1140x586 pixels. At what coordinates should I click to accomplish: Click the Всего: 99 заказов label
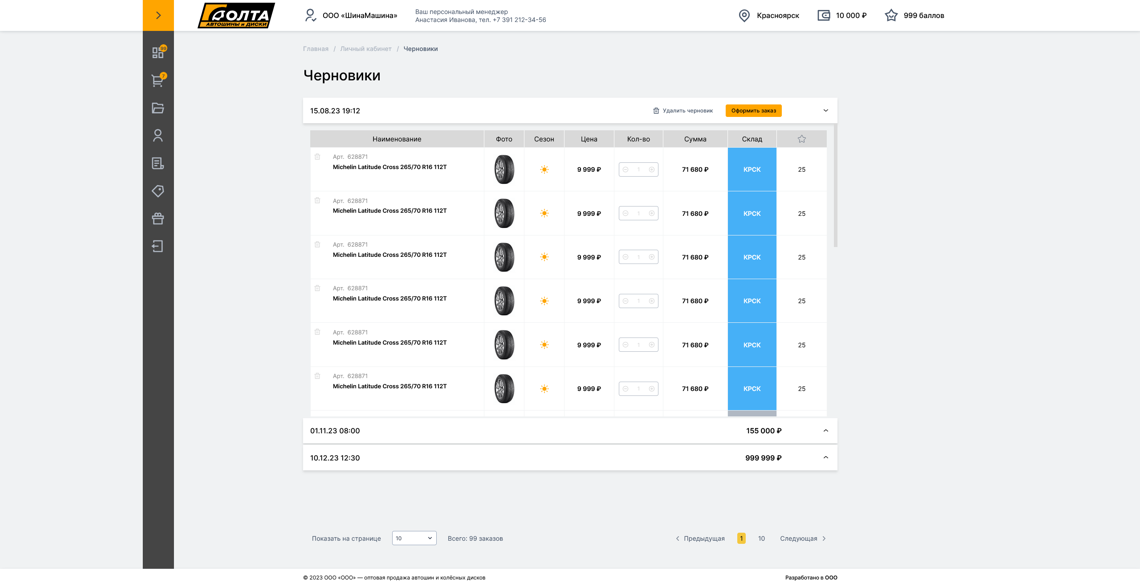(x=475, y=539)
